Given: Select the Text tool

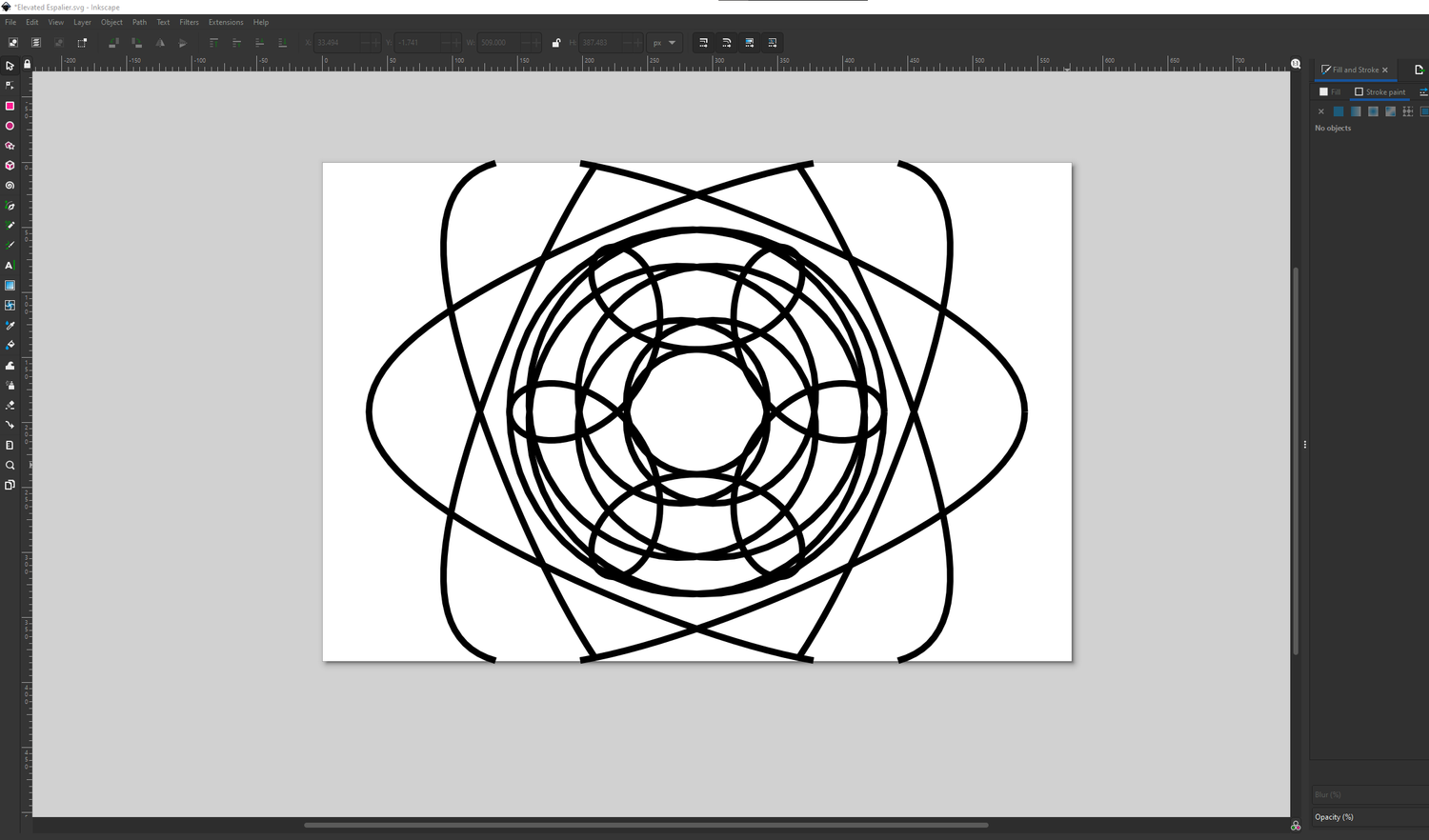Looking at the screenshot, I should click(x=10, y=266).
